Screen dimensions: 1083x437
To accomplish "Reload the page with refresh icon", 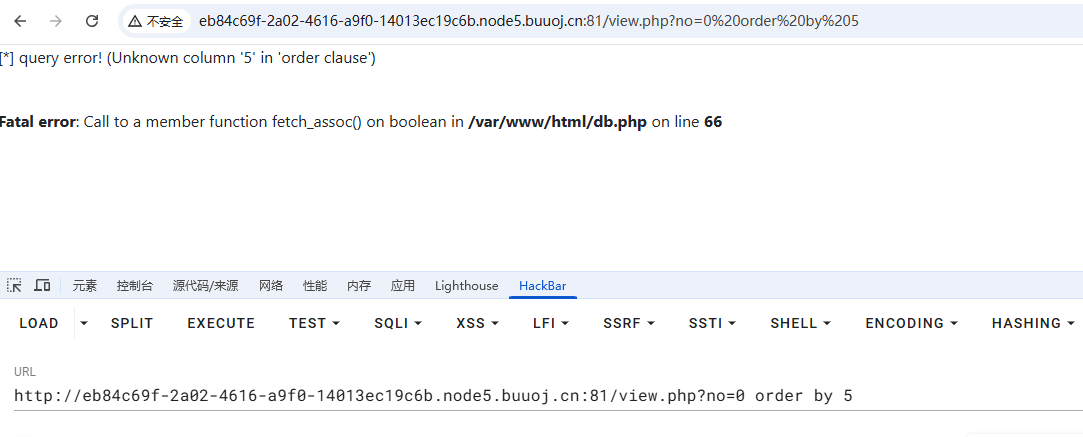I will pos(92,21).
